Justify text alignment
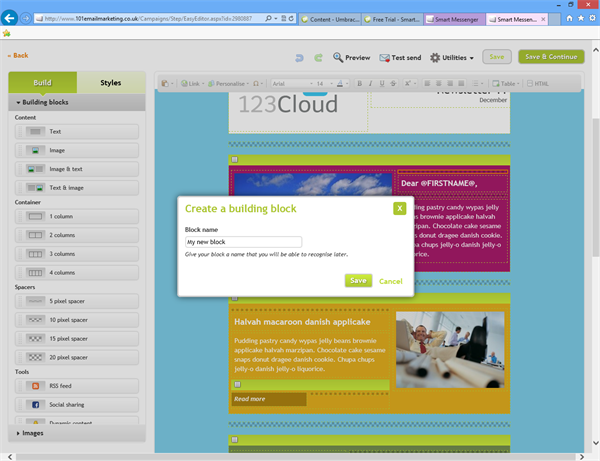The width and height of the screenshot is (600, 461). [x=461, y=83]
